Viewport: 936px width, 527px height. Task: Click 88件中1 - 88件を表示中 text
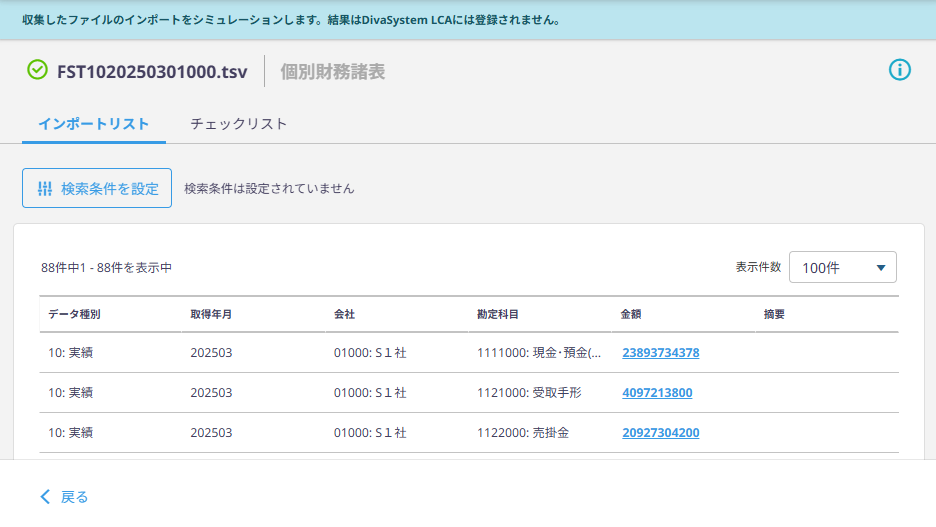tap(106, 268)
